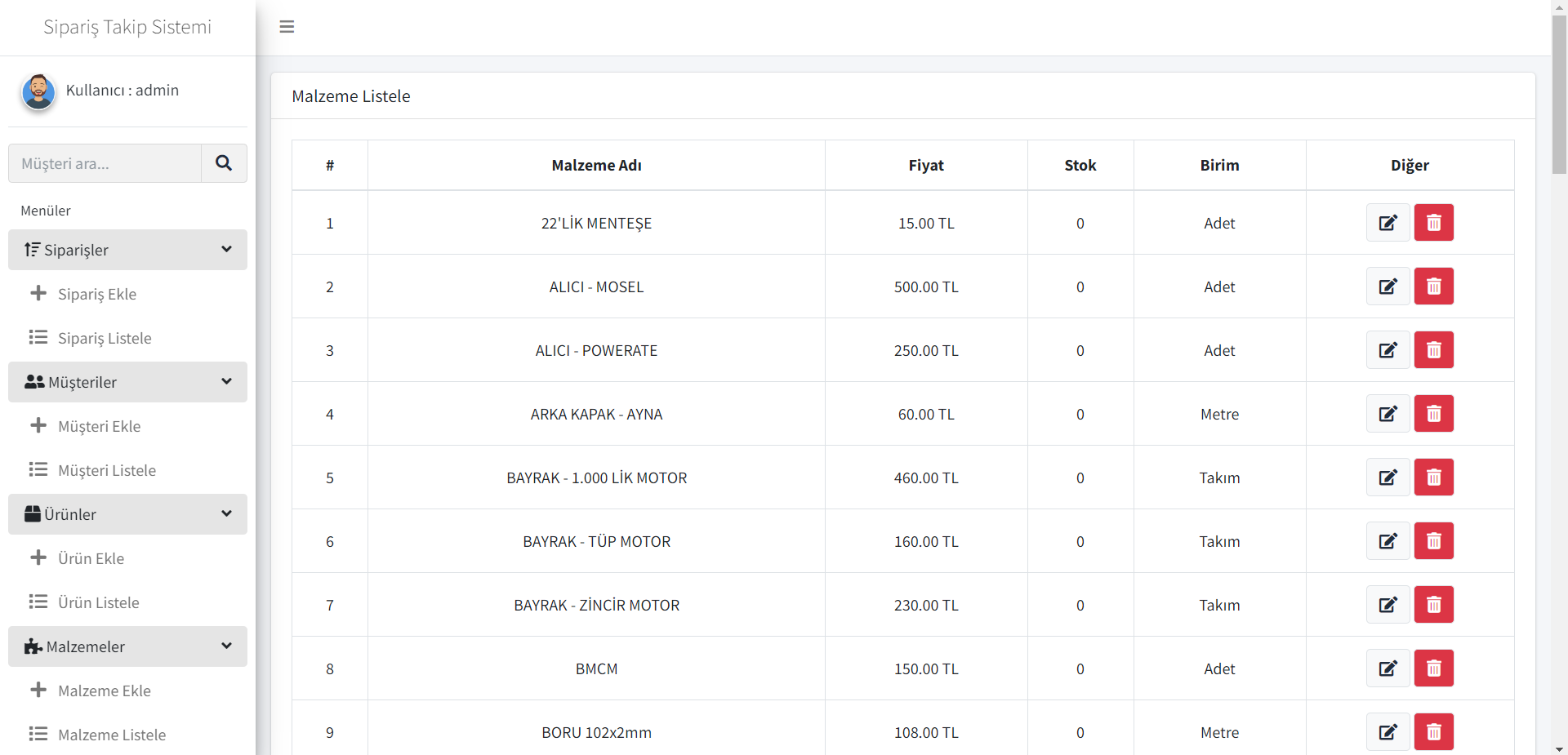
Task: Open the Sipariş Ekle page
Action: click(x=96, y=294)
